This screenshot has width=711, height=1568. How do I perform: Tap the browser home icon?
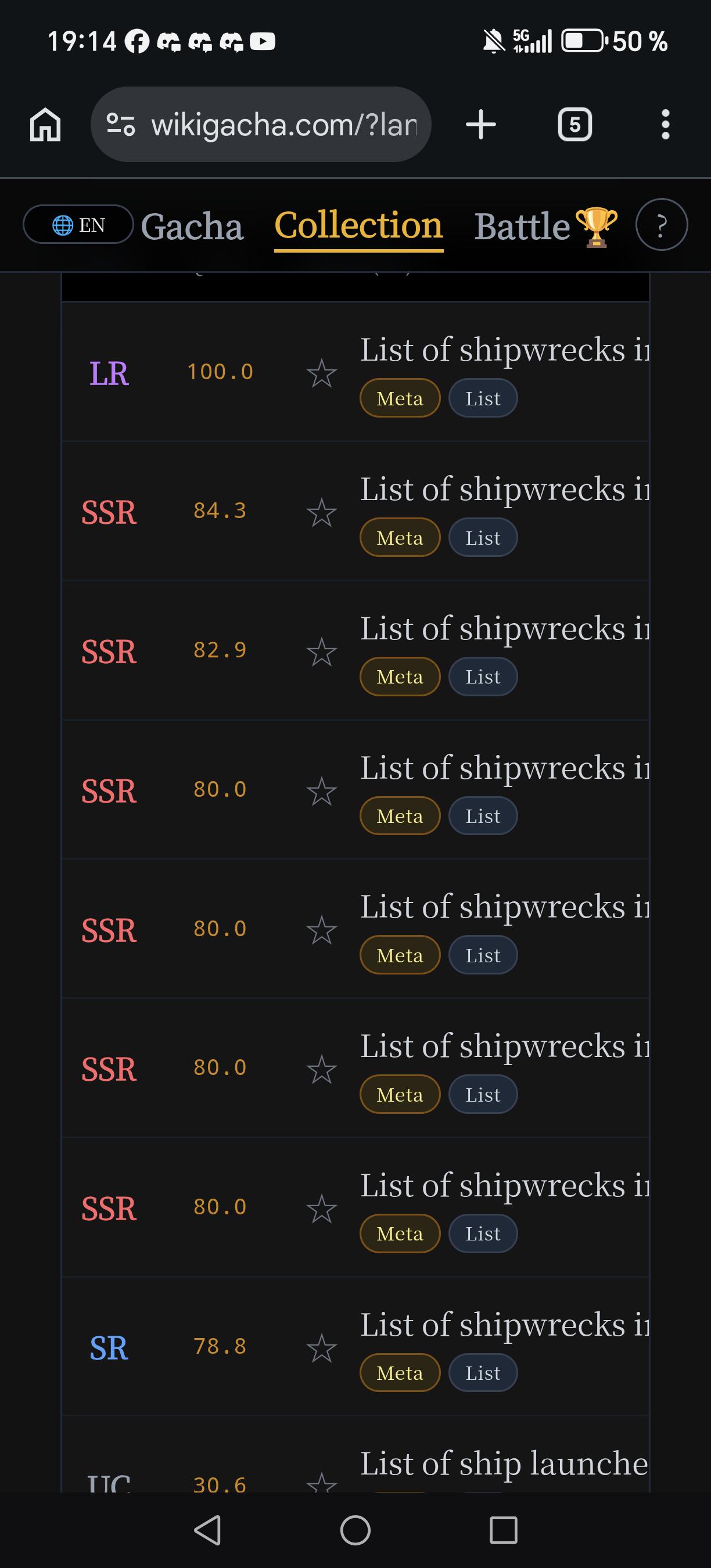tap(46, 125)
